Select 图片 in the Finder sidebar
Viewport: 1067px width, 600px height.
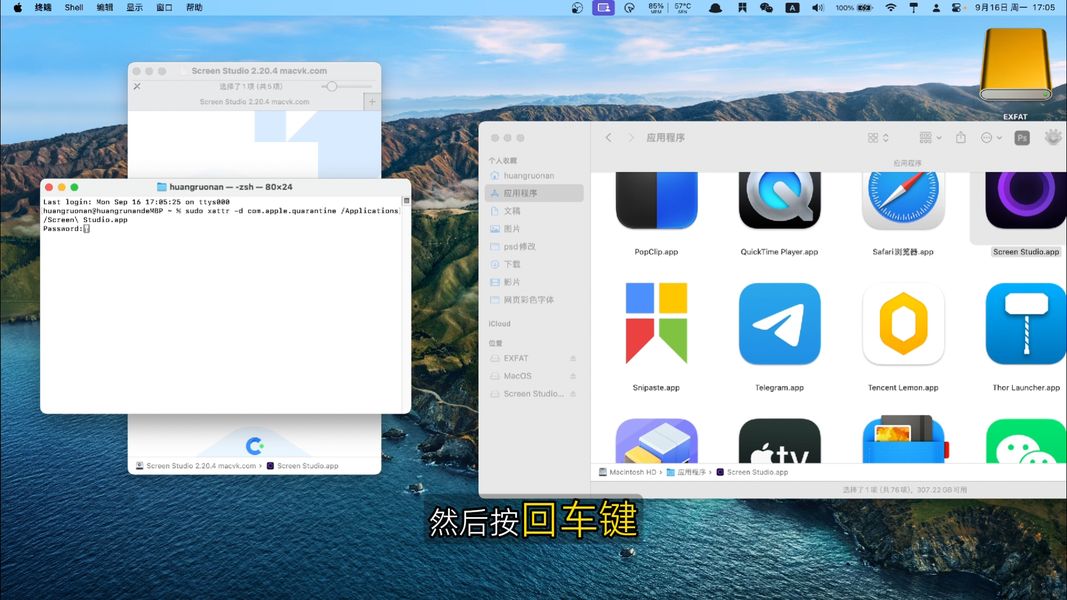point(534,229)
